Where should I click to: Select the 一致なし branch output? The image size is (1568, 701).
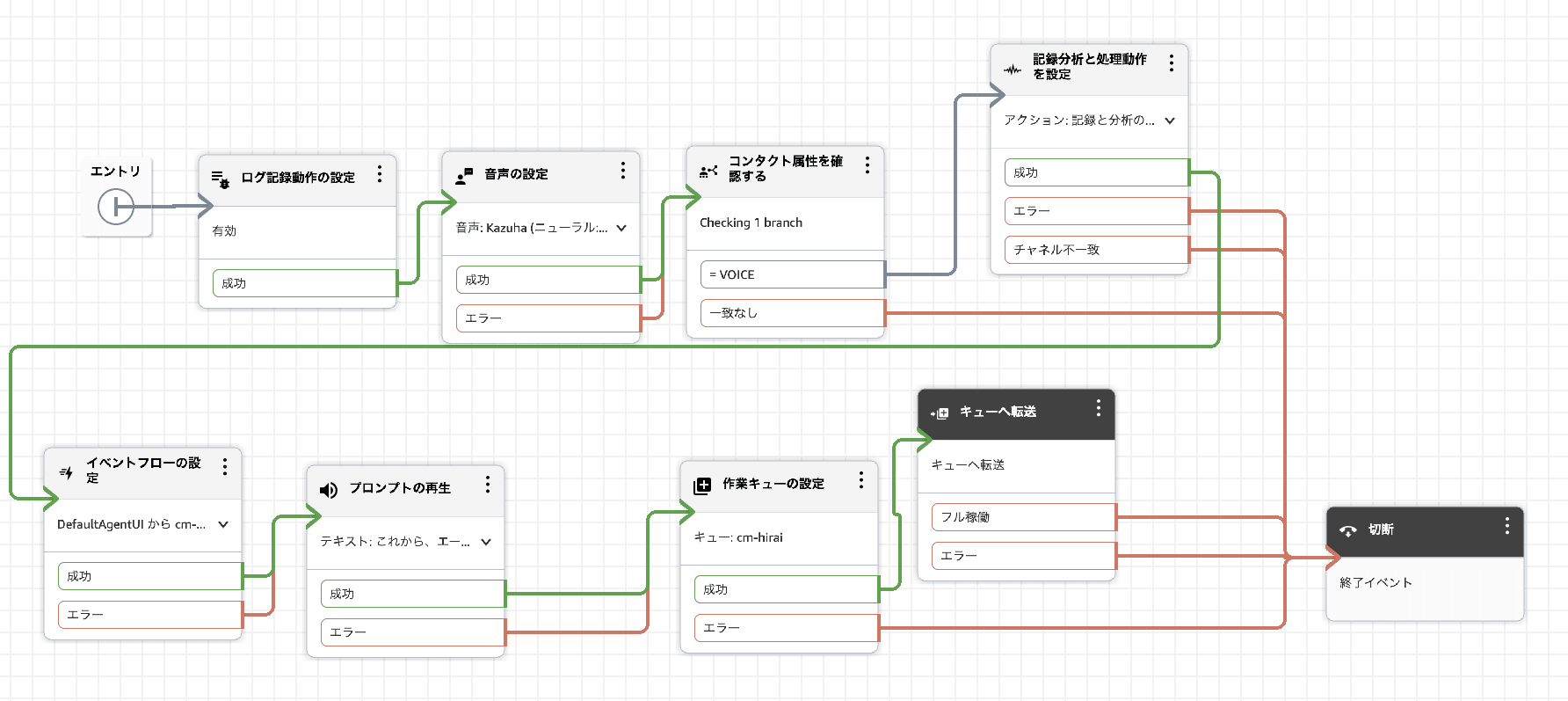[x=793, y=313]
